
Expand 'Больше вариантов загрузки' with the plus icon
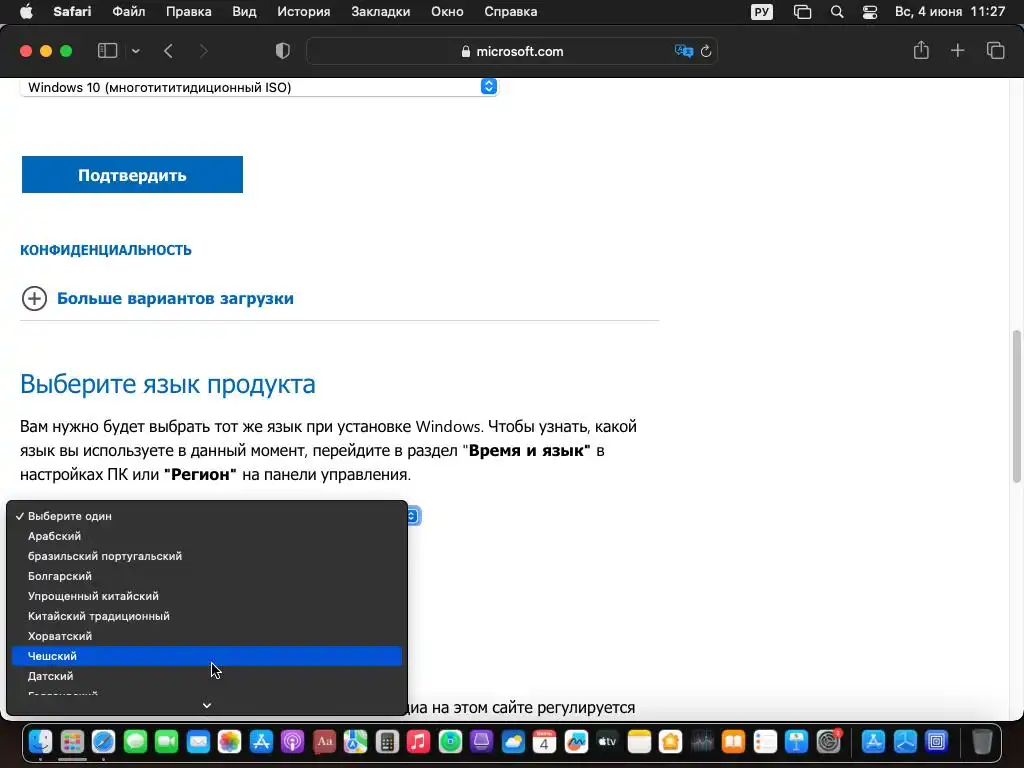(x=34, y=298)
